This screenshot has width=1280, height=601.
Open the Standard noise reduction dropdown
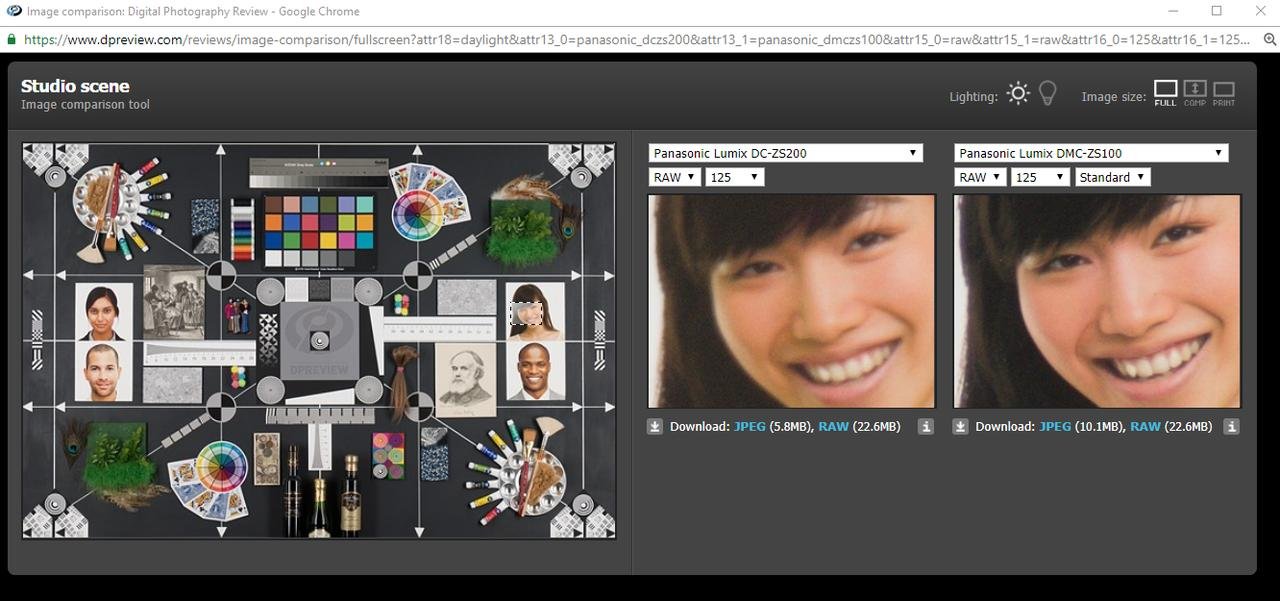point(1112,176)
